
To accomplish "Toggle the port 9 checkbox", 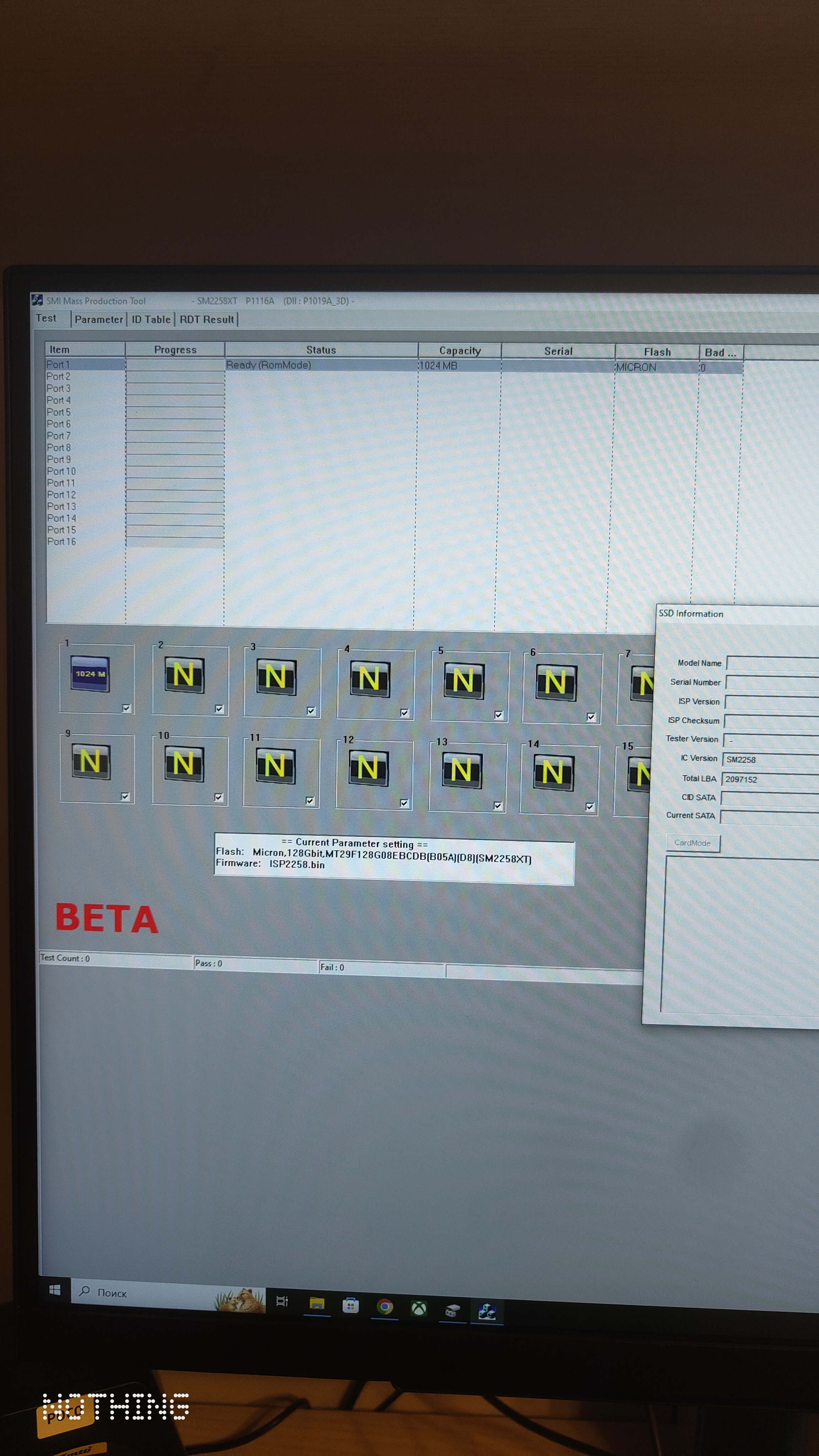I will tap(125, 796).
